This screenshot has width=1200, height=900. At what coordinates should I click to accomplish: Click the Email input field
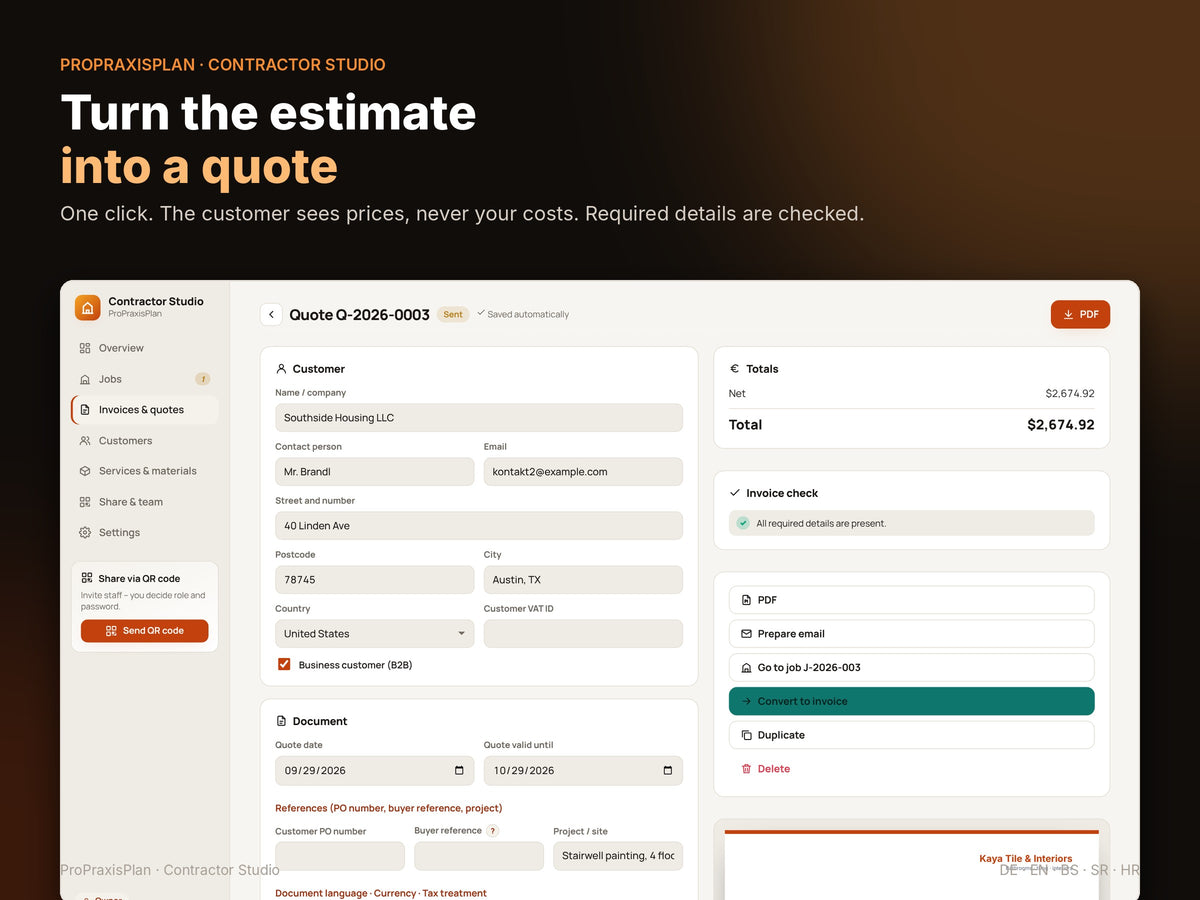coord(583,472)
